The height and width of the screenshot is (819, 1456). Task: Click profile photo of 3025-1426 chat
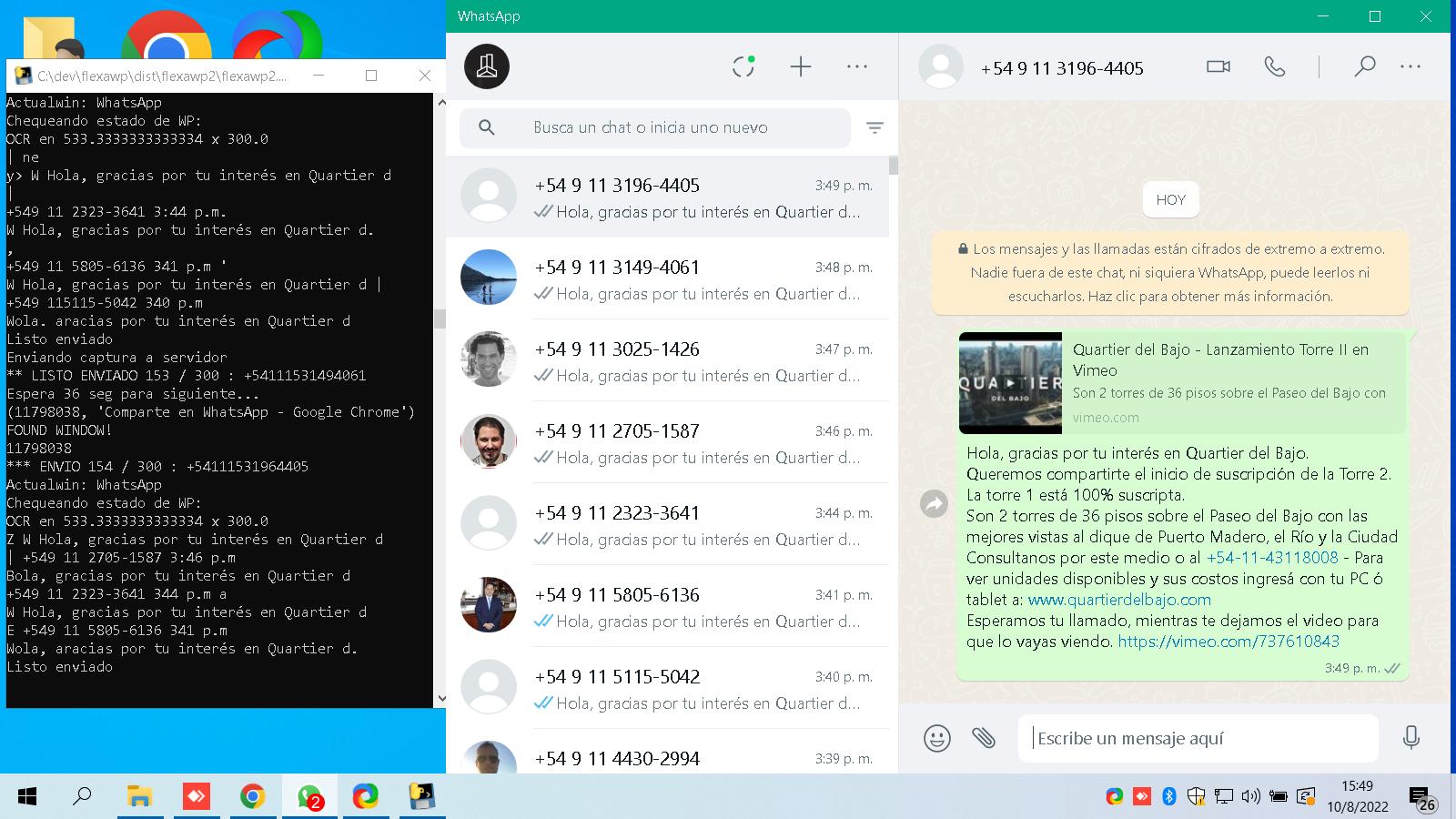pyautogui.click(x=489, y=359)
